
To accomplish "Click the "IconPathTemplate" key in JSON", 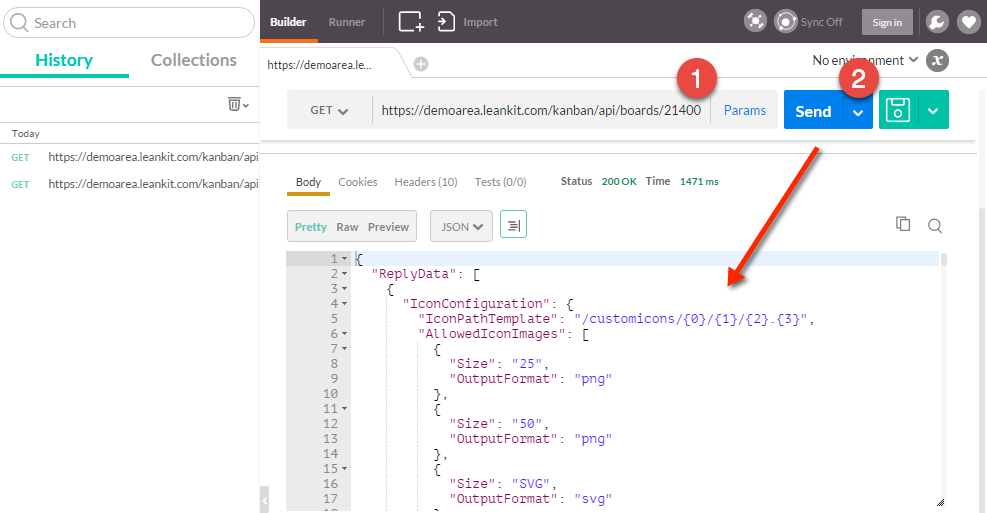I will (x=488, y=319).
